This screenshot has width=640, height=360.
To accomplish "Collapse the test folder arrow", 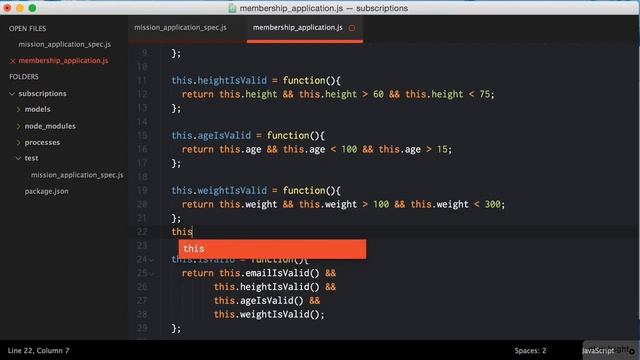I will point(18,158).
